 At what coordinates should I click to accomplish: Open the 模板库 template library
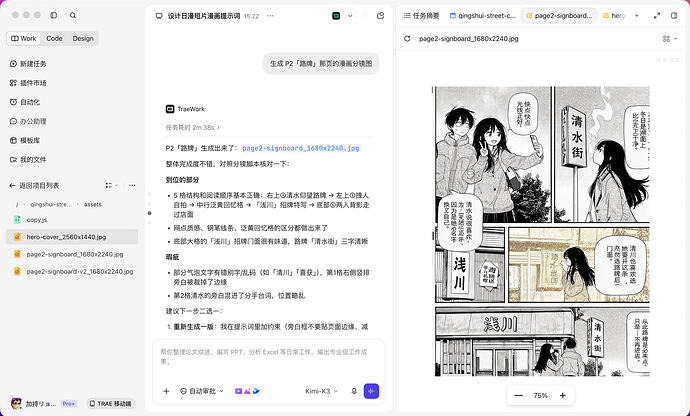[x=25, y=140]
